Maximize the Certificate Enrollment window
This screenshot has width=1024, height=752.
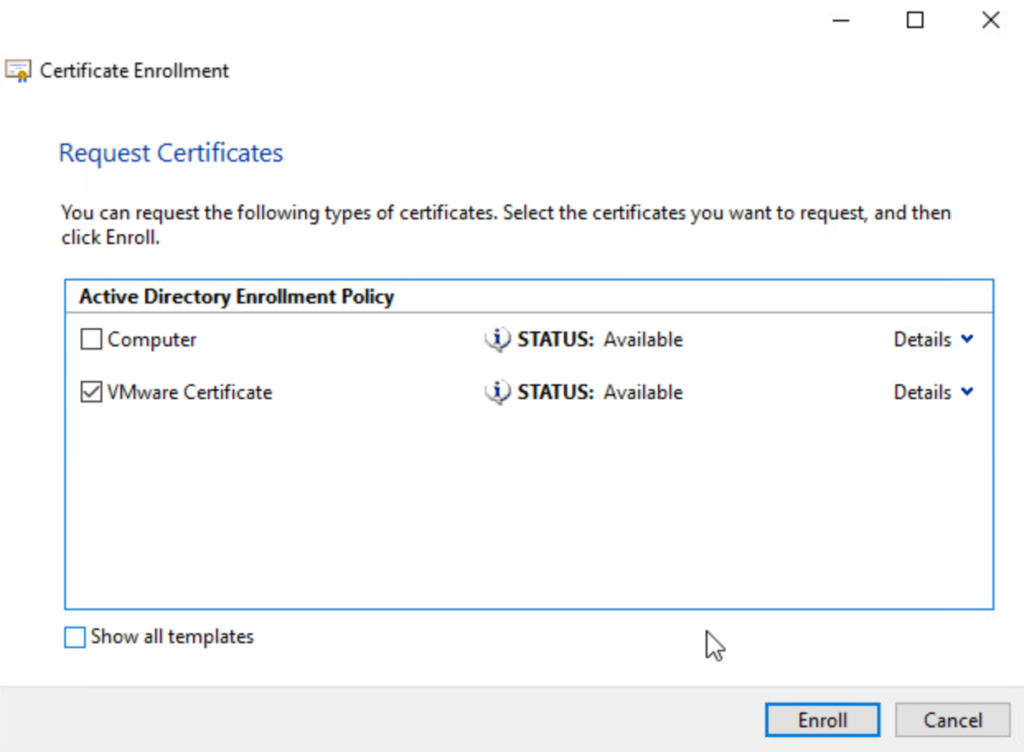[x=914, y=20]
